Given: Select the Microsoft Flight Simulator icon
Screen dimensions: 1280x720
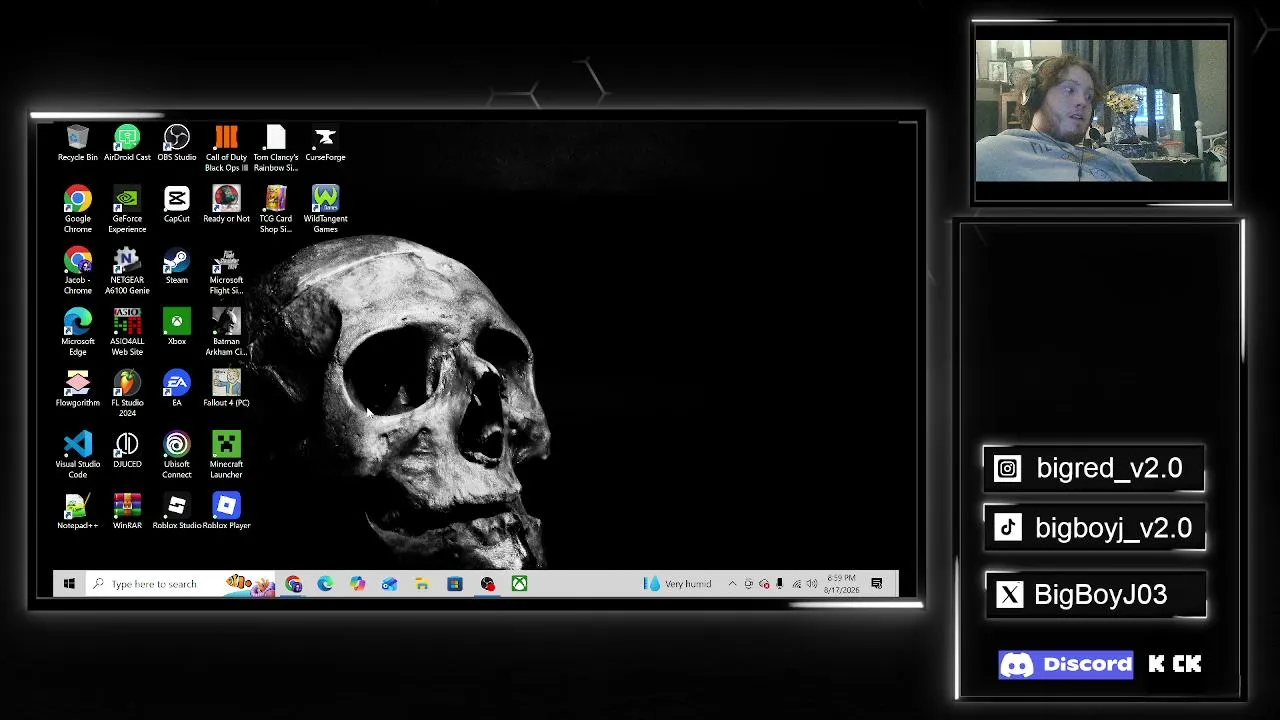Looking at the screenshot, I should tap(226, 271).
